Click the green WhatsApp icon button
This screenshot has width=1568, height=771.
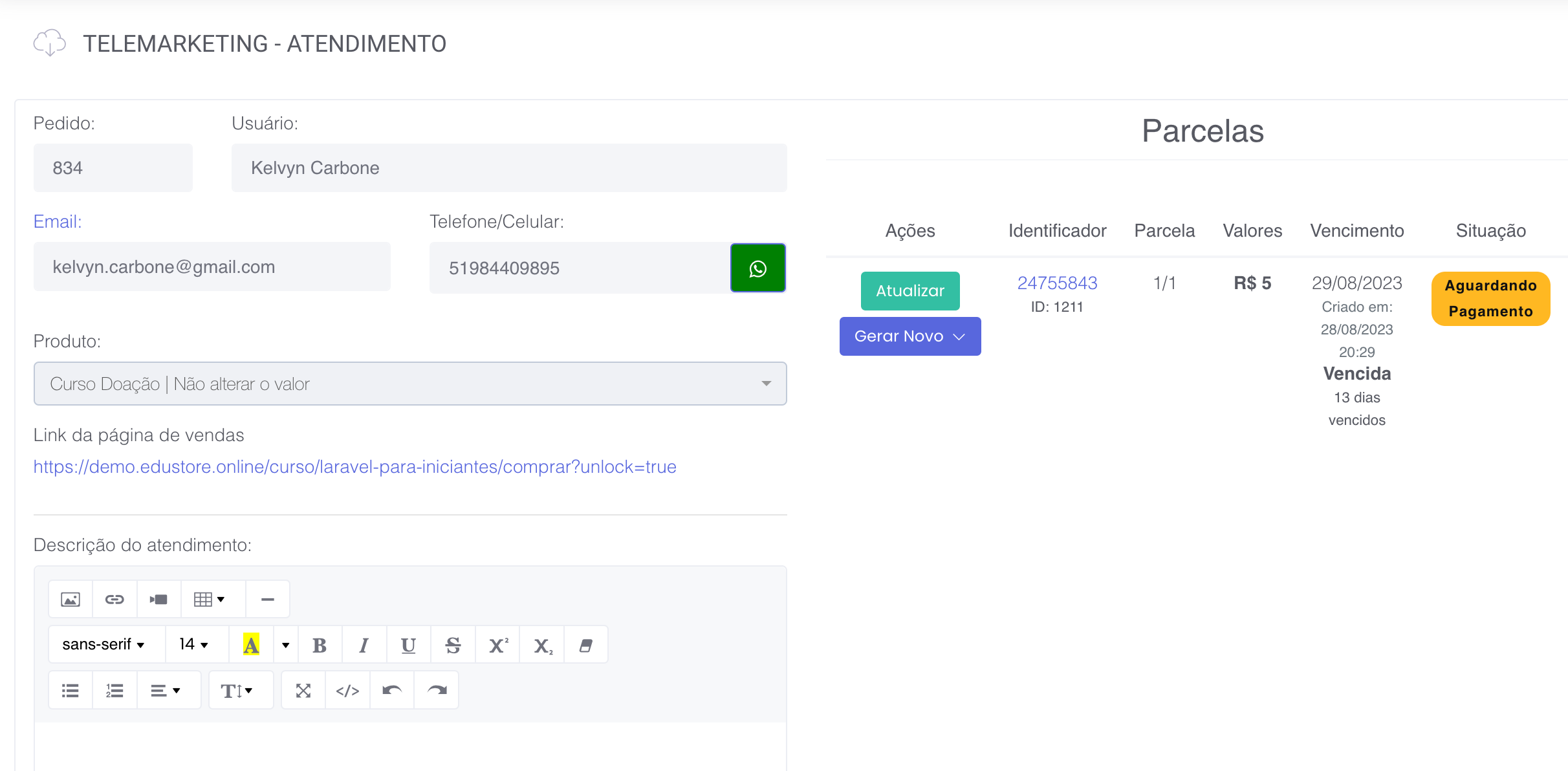coord(757,268)
